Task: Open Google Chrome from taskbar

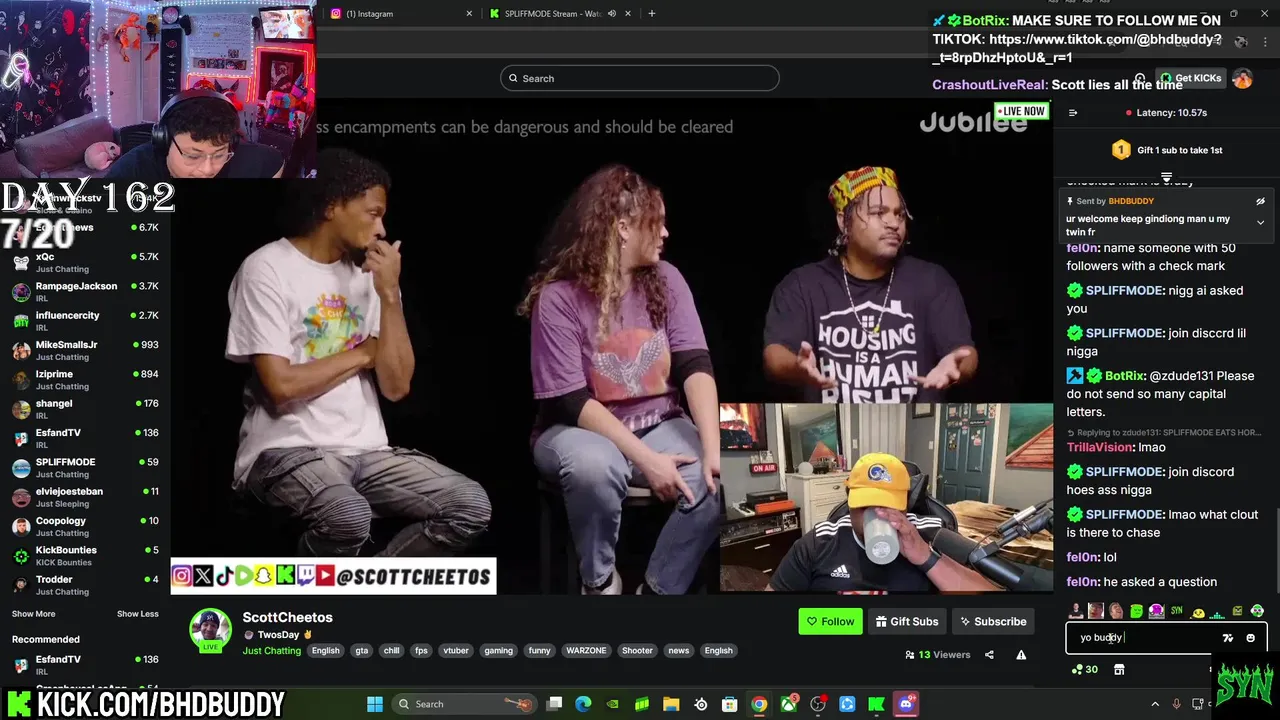Action: pyautogui.click(x=759, y=704)
